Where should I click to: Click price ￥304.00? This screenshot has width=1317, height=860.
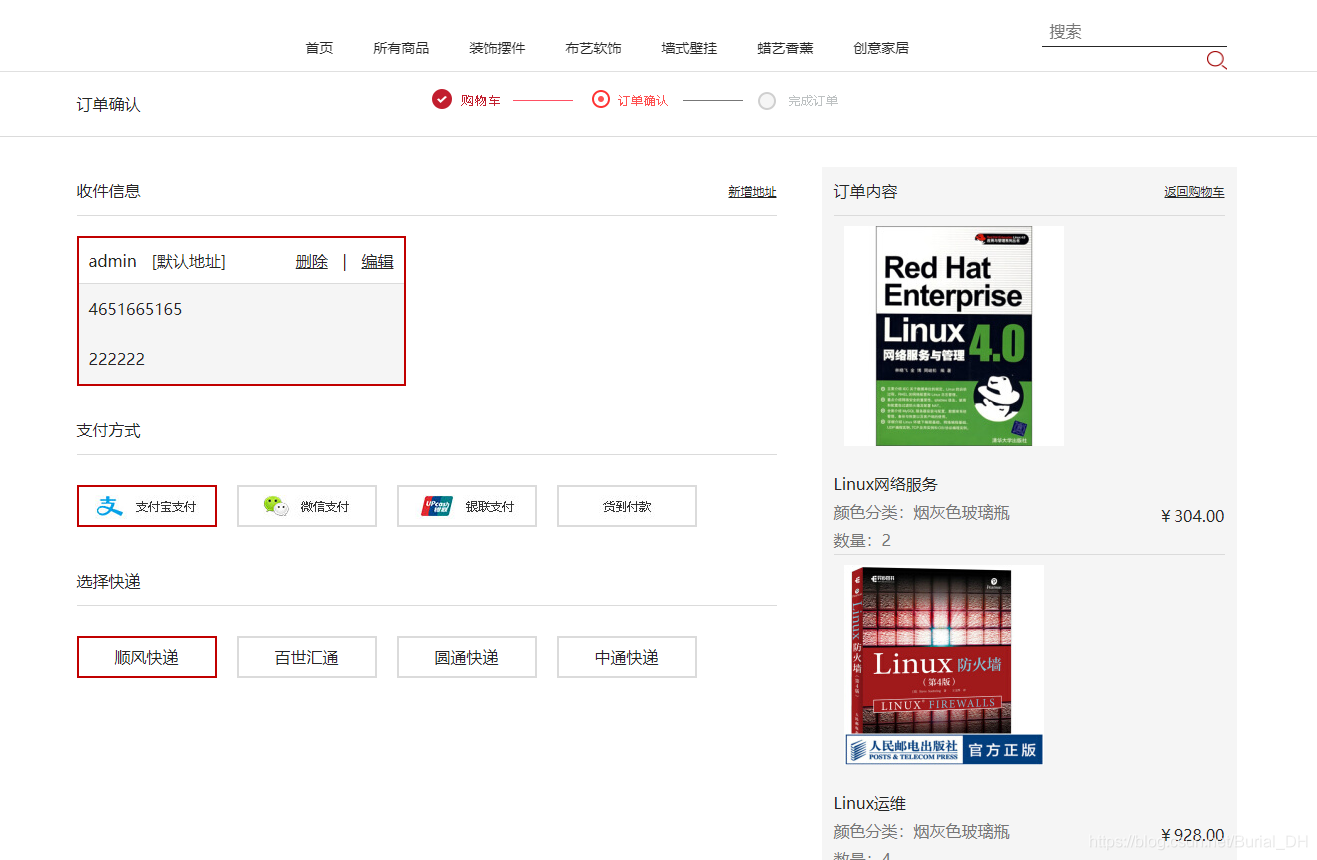click(x=1192, y=516)
